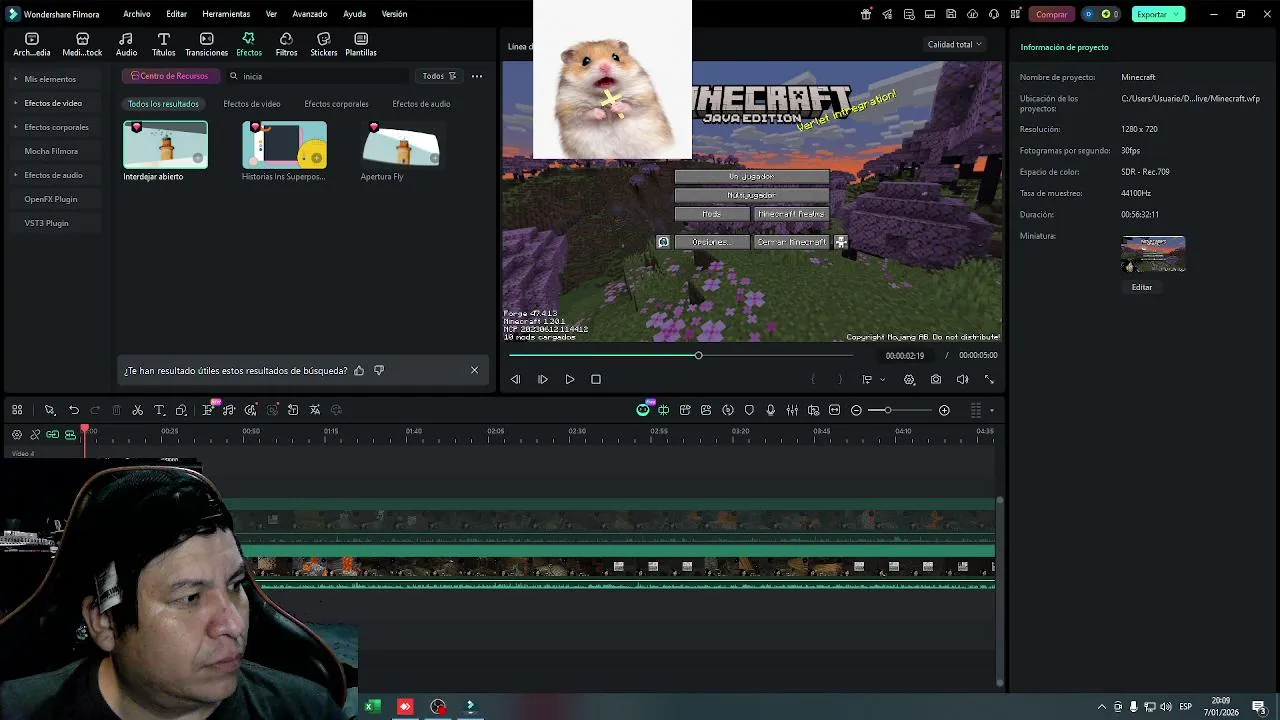This screenshot has height=720, width=1280.
Task: Open the Audio media tab
Action: pyautogui.click(x=126, y=44)
